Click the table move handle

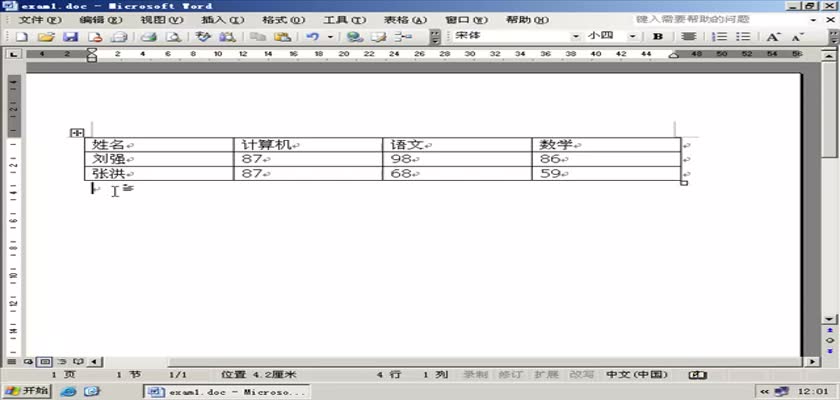click(x=77, y=132)
